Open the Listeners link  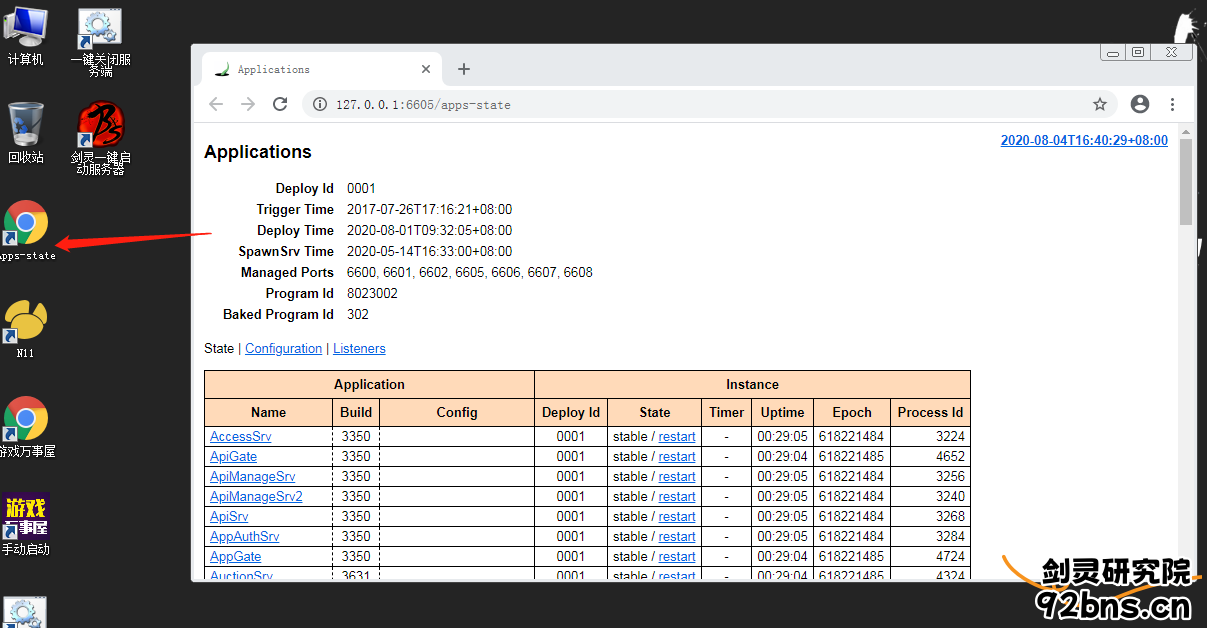(x=359, y=349)
